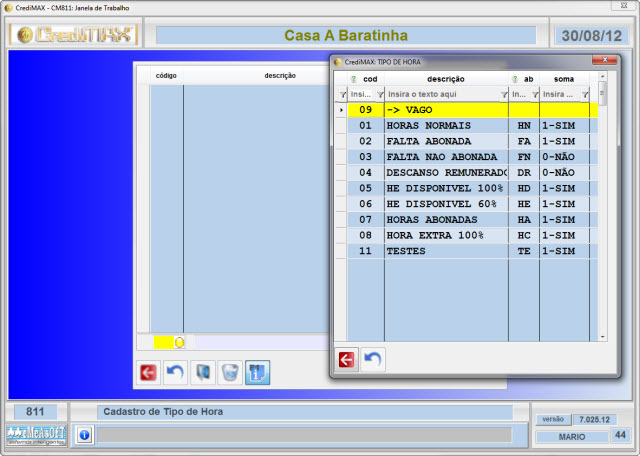Click the red exit arrow in the background form
The width and height of the screenshot is (640, 456).
148,372
